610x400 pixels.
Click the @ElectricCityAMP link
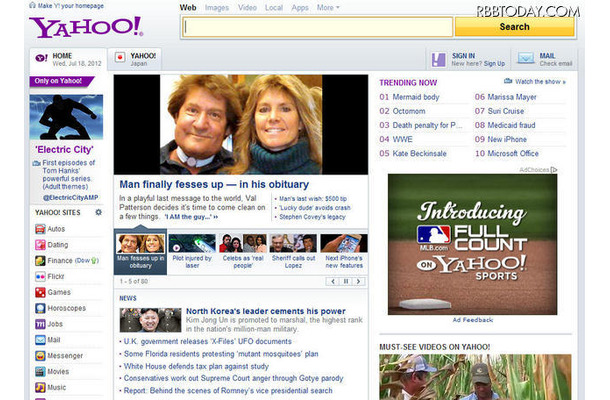[70, 197]
